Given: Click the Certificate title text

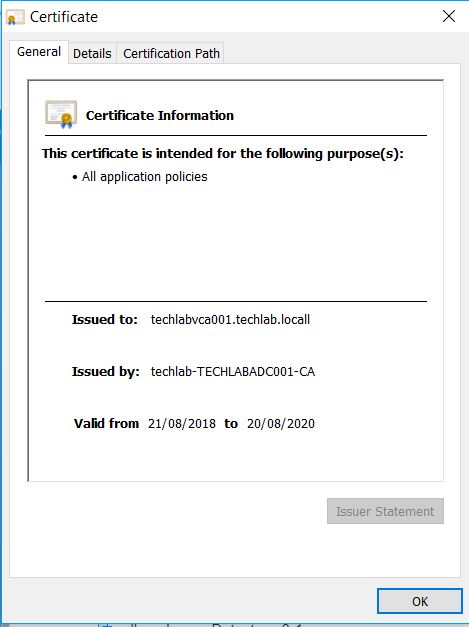Looking at the screenshot, I should (x=64, y=17).
